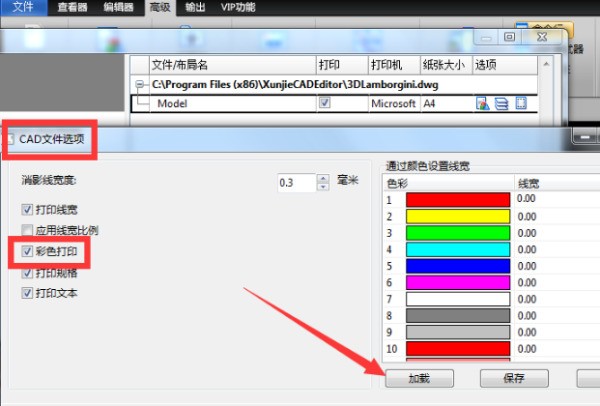
Task: Click the 紙张大小 column header
Action: [x=446, y=65]
